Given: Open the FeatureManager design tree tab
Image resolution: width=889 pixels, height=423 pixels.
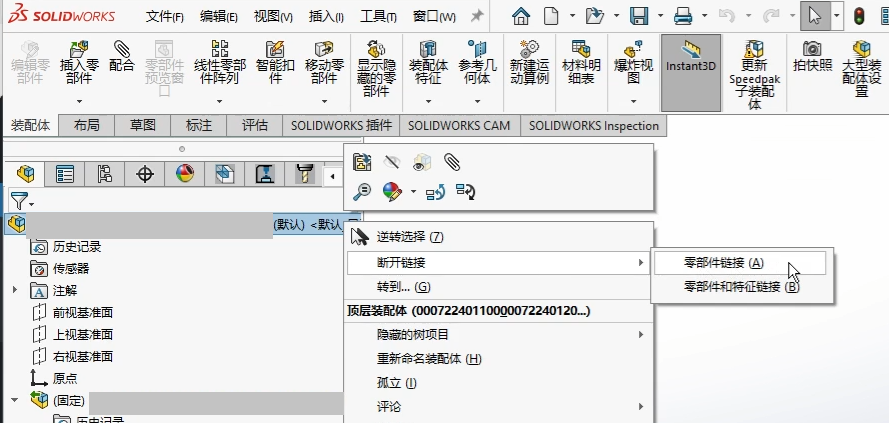Looking at the screenshot, I should [25, 175].
